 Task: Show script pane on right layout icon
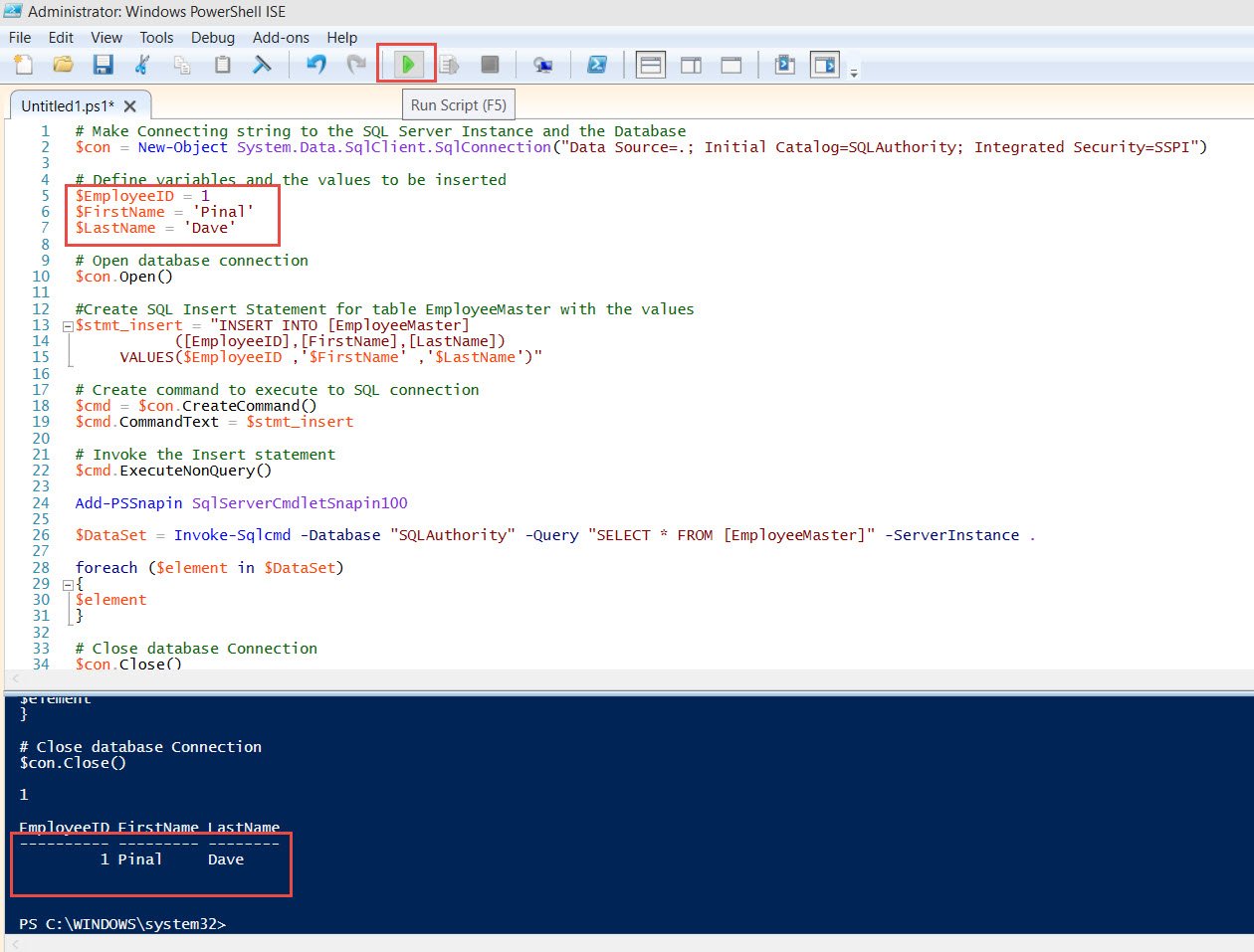tap(691, 65)
